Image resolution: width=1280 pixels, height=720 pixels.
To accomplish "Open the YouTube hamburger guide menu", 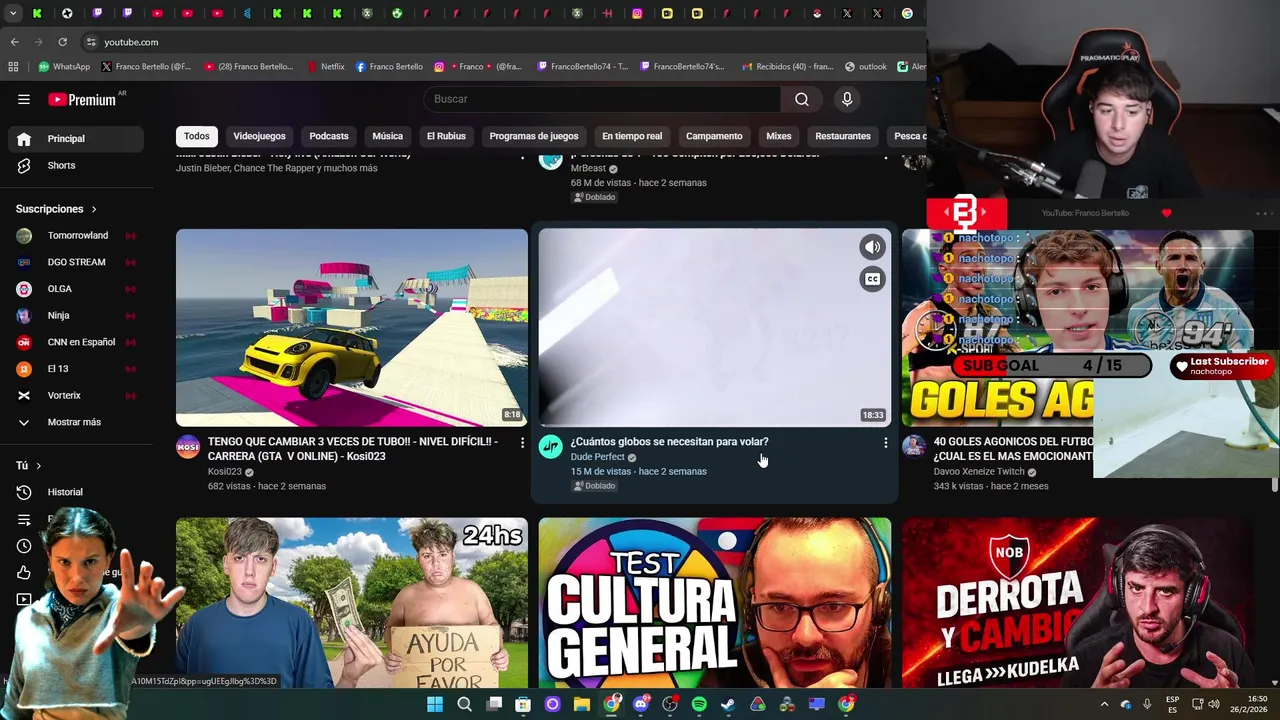I will click(x=24, y=99).
